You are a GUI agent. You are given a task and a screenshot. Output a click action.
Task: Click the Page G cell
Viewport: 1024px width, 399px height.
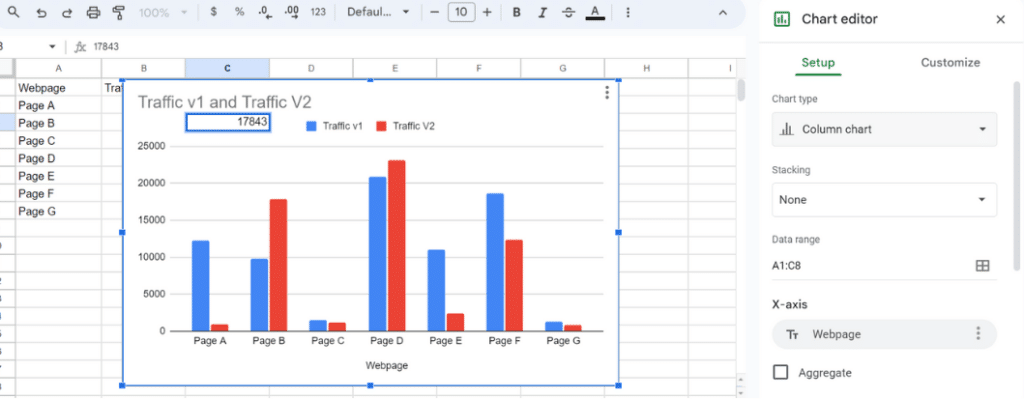click(x=59, y=211)
